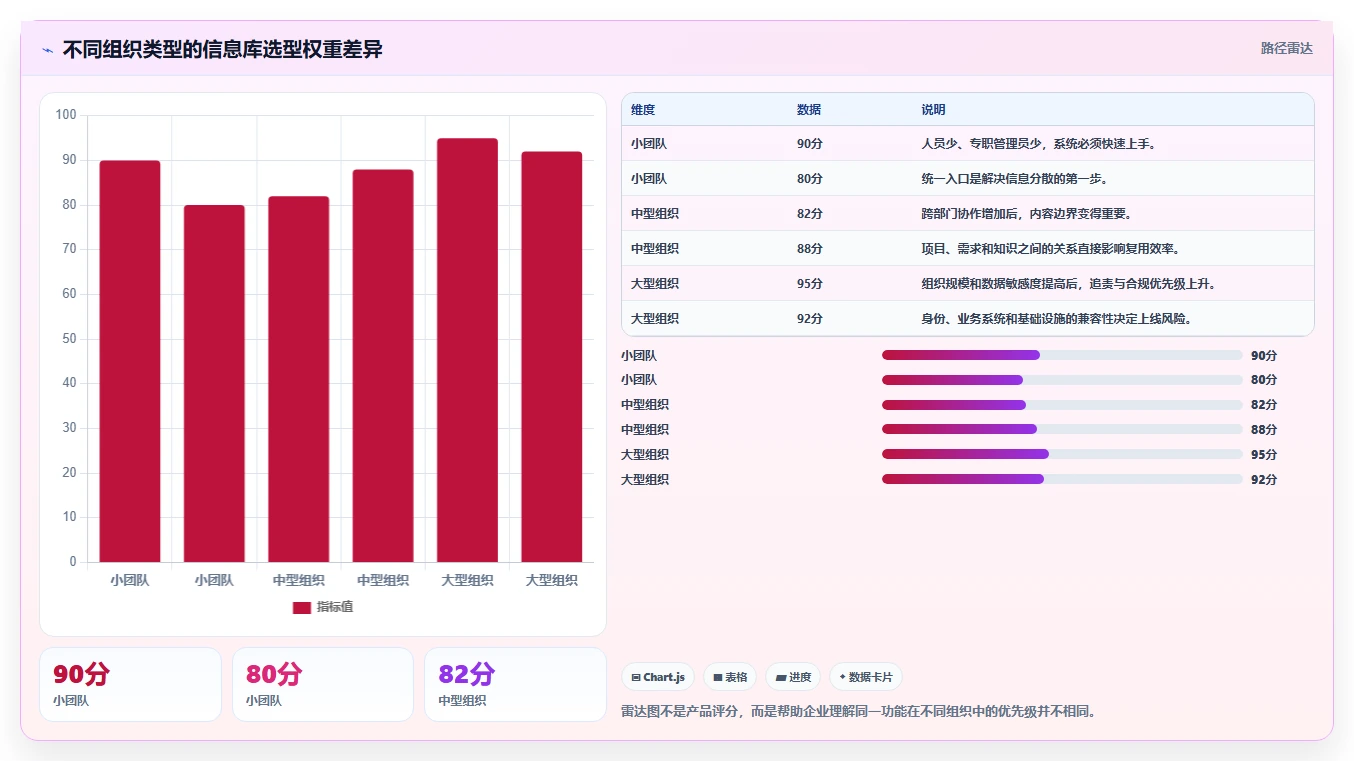Click the 维度 column header

pos(643,110)
